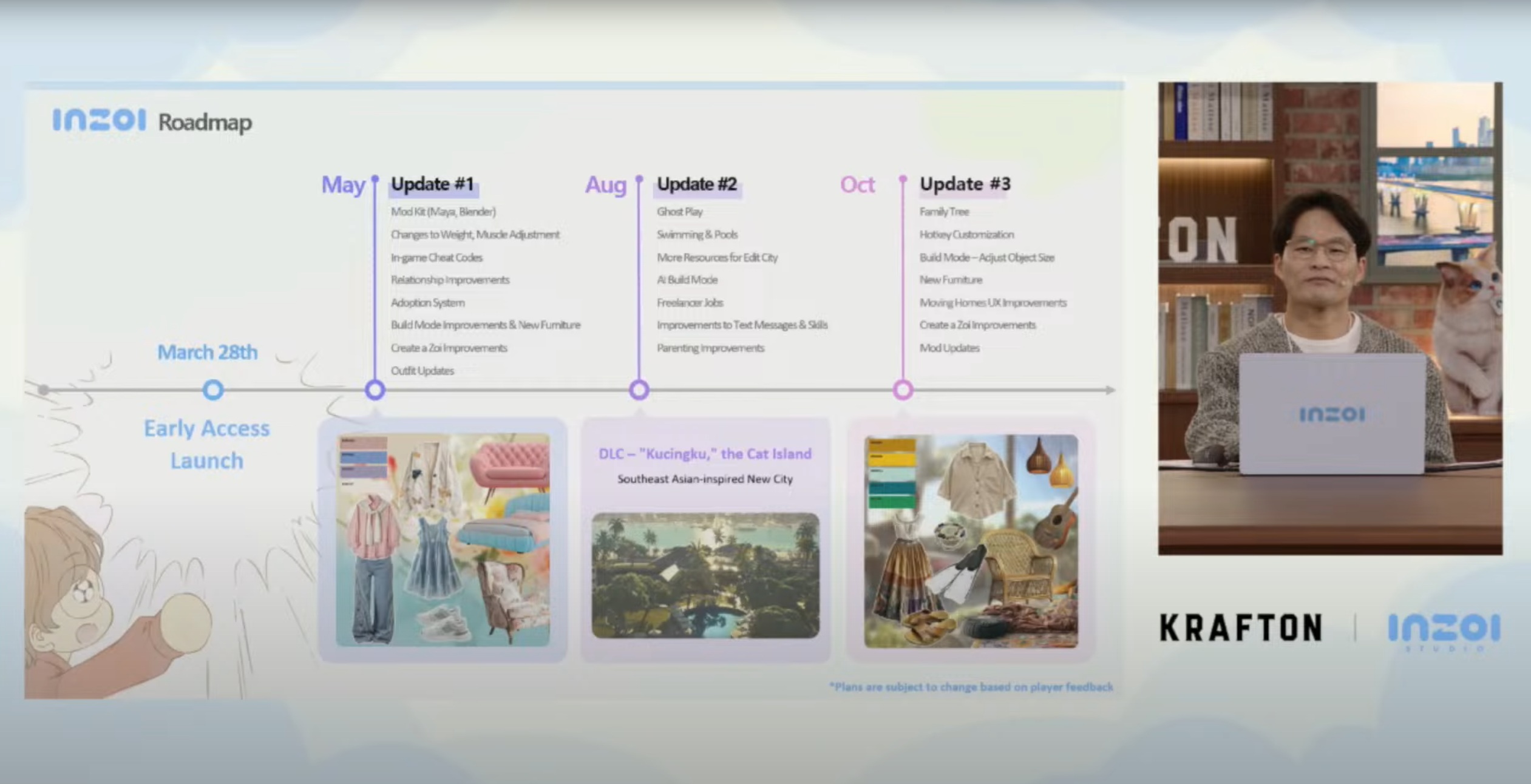Viewport: 1531px width, 784px height.
Task: Click the cartoon character illustration
Action: tap(115, 601)
